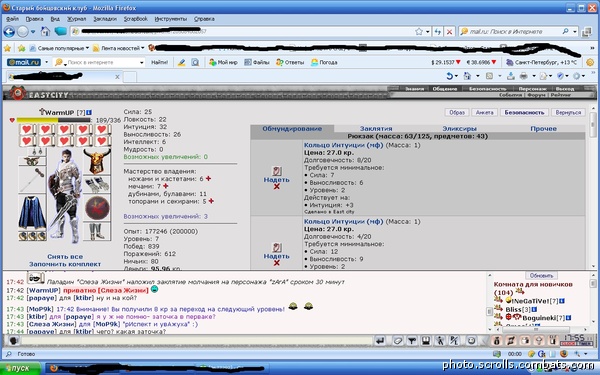Switch to the Заклятия tab
The image size is (600, 375).
(376, 129)
